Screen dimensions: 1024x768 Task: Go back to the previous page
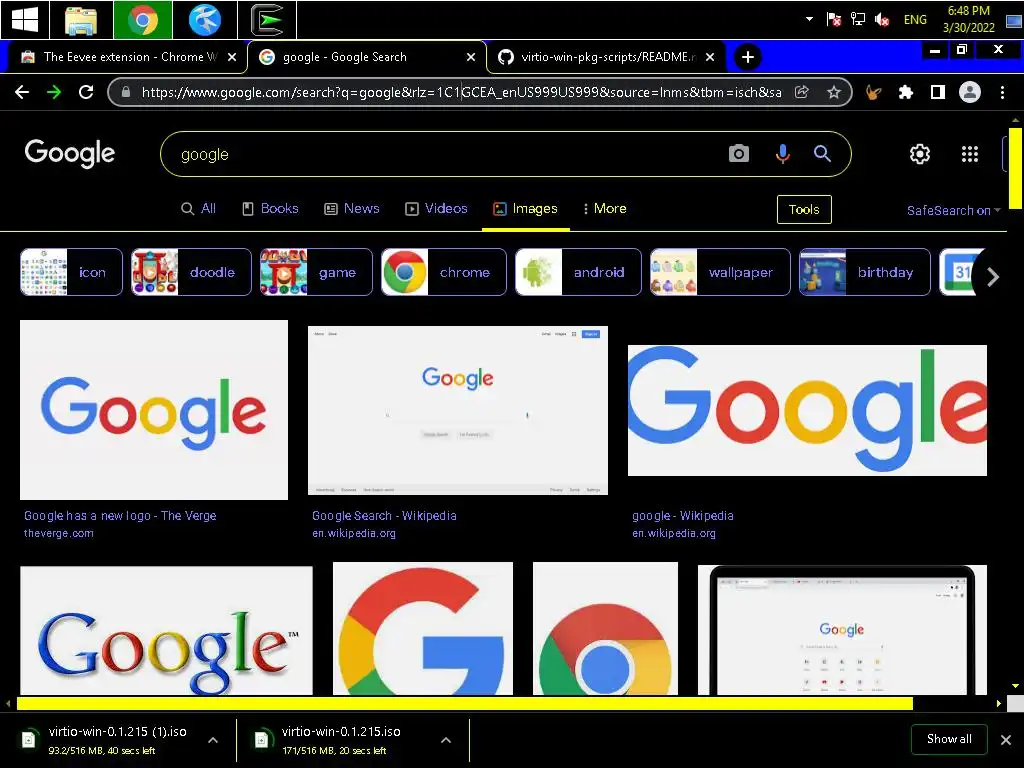pos(22,92)
